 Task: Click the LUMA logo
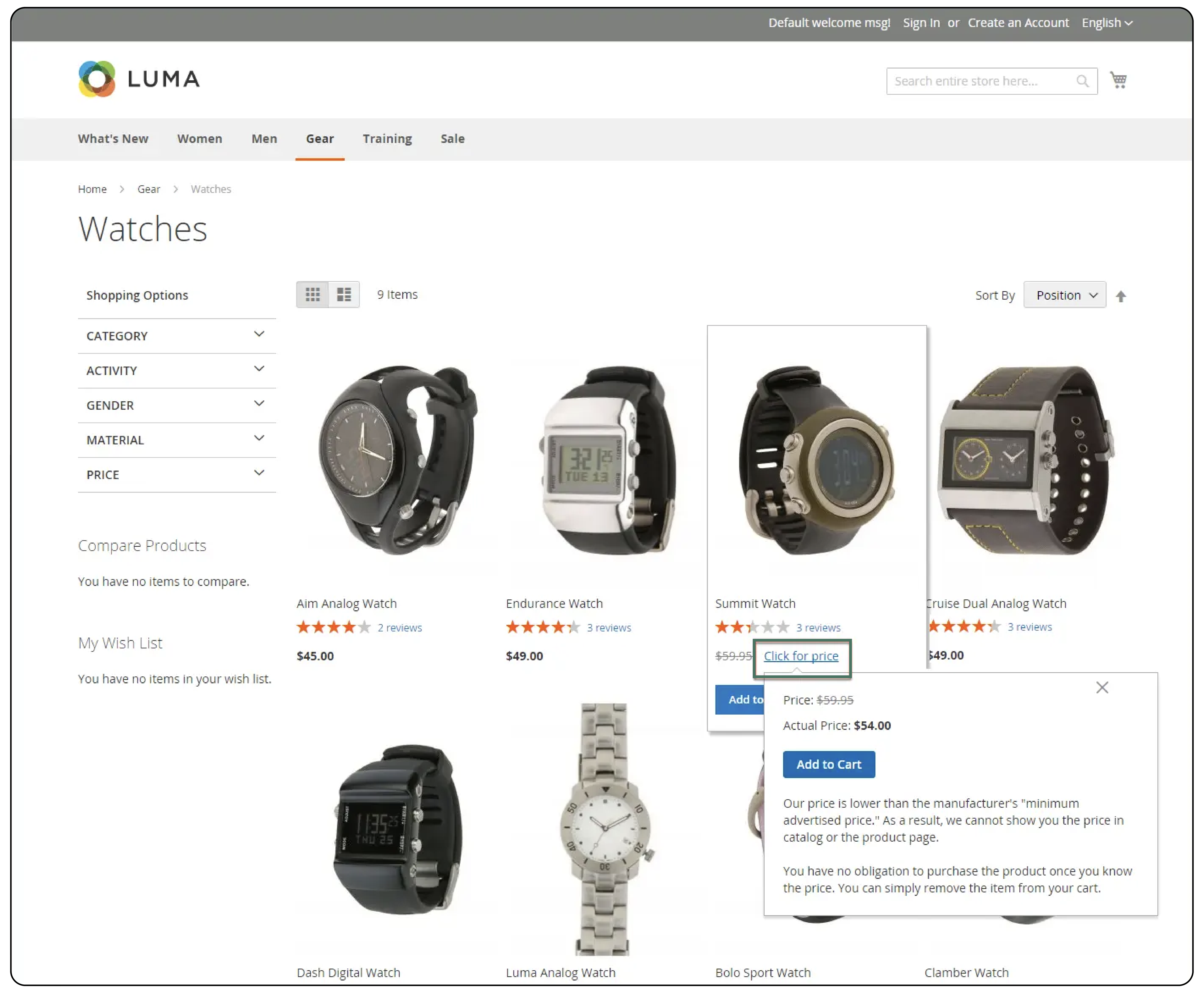pos(139,79)
